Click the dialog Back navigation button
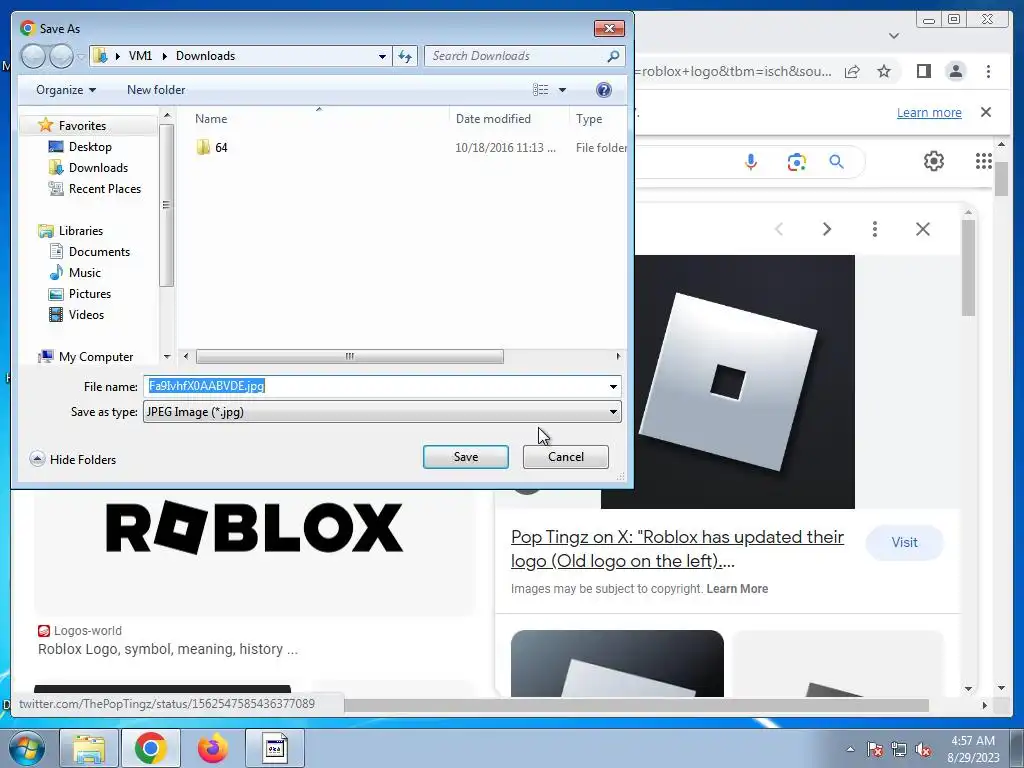This screenshot has height=768, width=1024. pos(33,56)
